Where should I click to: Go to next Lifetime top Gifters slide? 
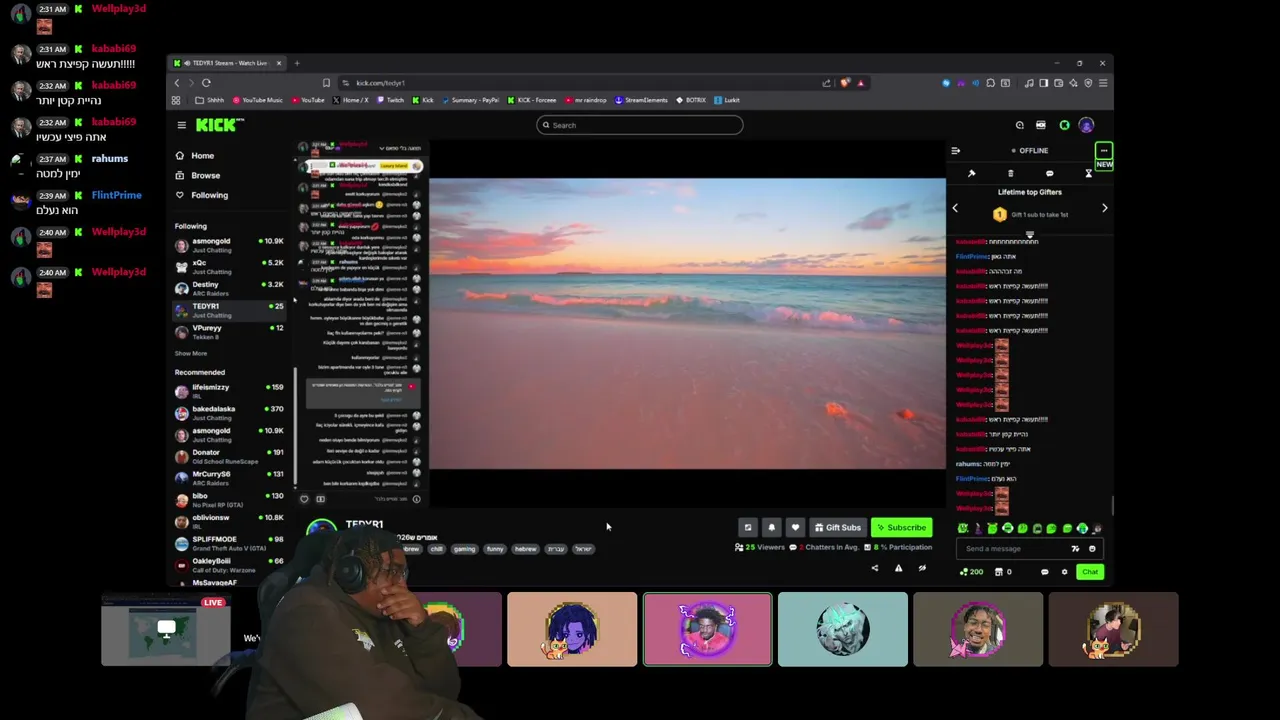(1105, 208)
